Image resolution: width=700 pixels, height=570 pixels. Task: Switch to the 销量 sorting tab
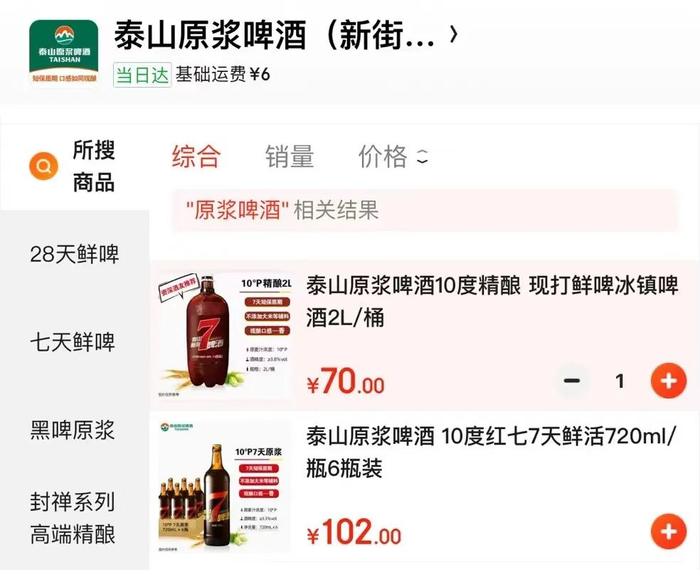[290, 156]
